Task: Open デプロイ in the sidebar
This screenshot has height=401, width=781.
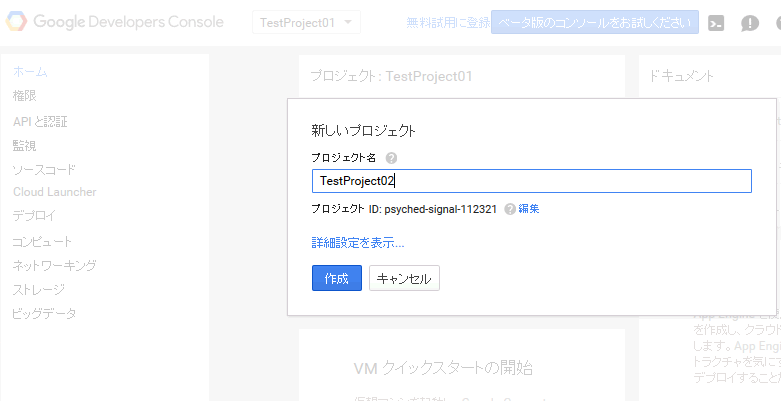Action: pyautogui.click(x=34, y=216)
